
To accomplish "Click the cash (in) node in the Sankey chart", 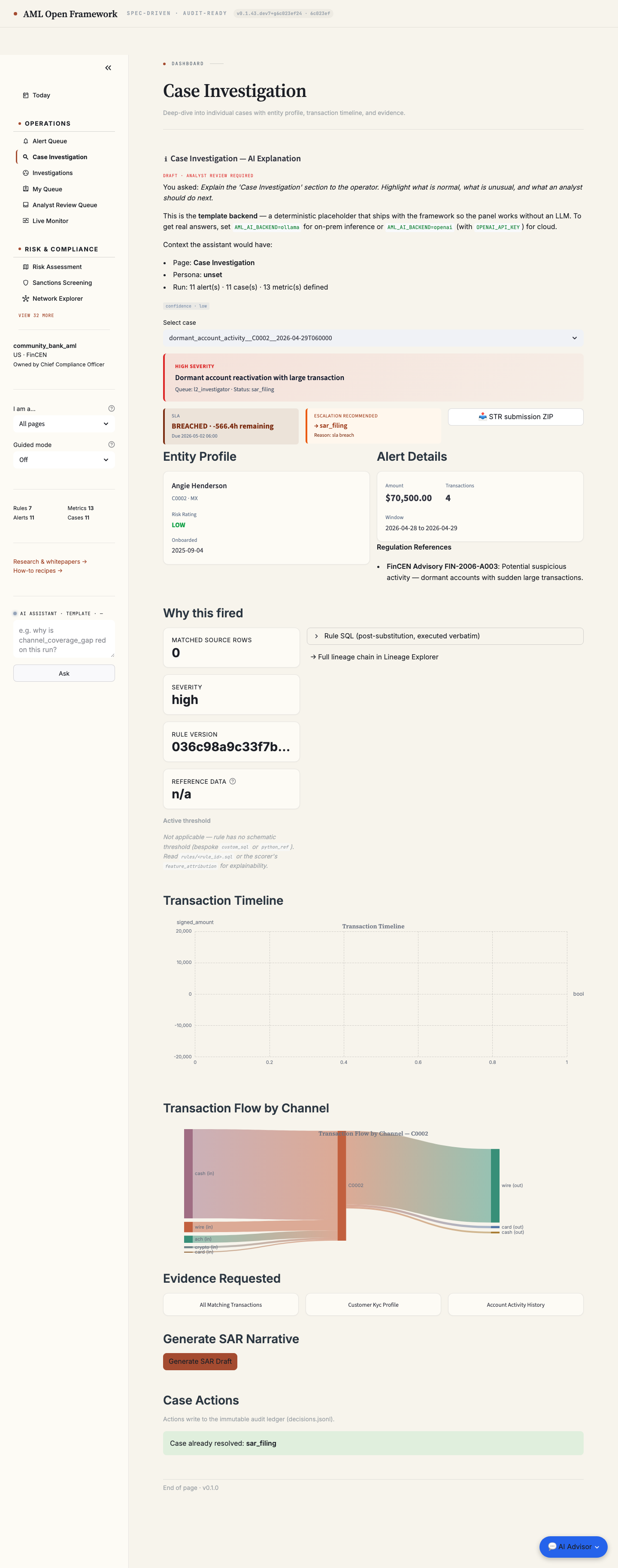I will [x=188, y=1174].
